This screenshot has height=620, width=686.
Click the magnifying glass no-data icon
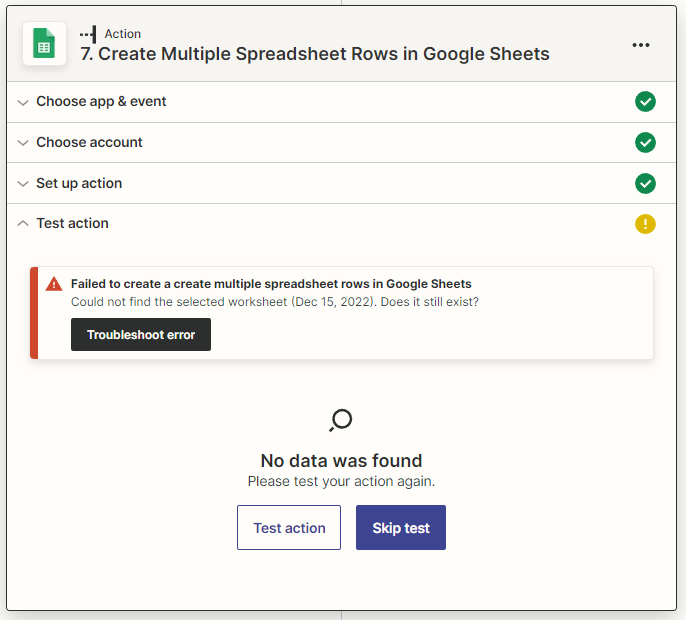(341, 420)
